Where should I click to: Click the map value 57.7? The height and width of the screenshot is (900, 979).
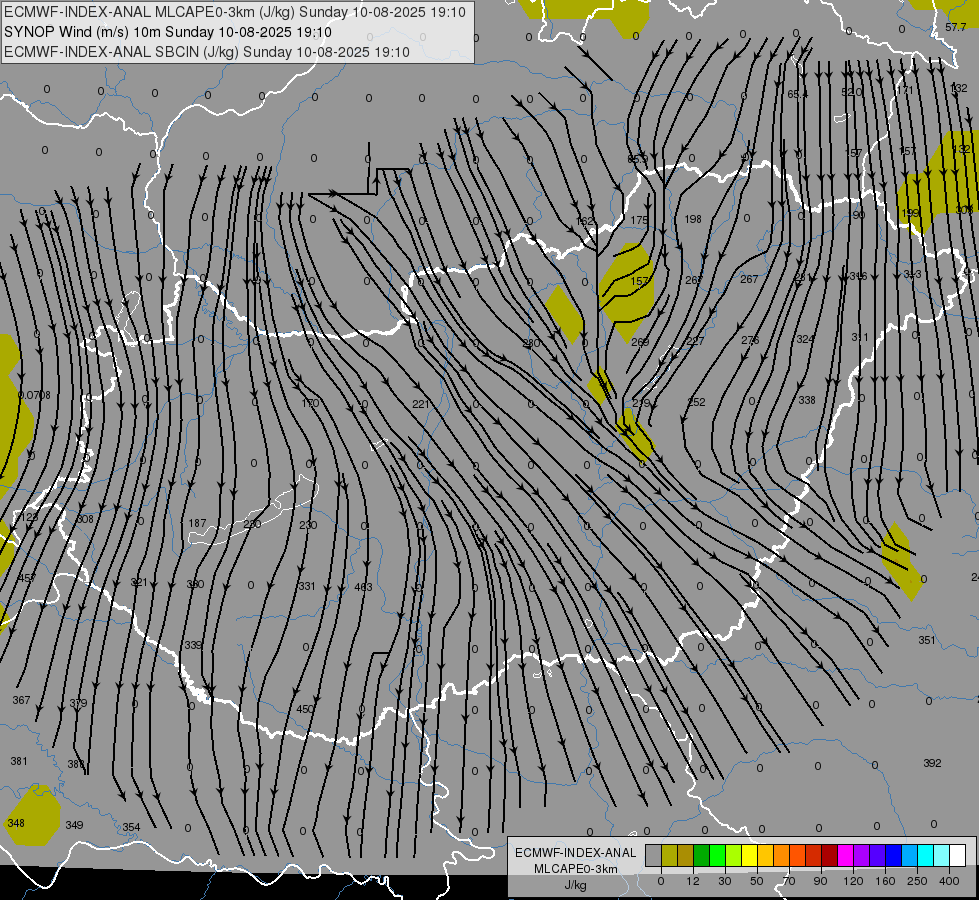click(956, 27)
